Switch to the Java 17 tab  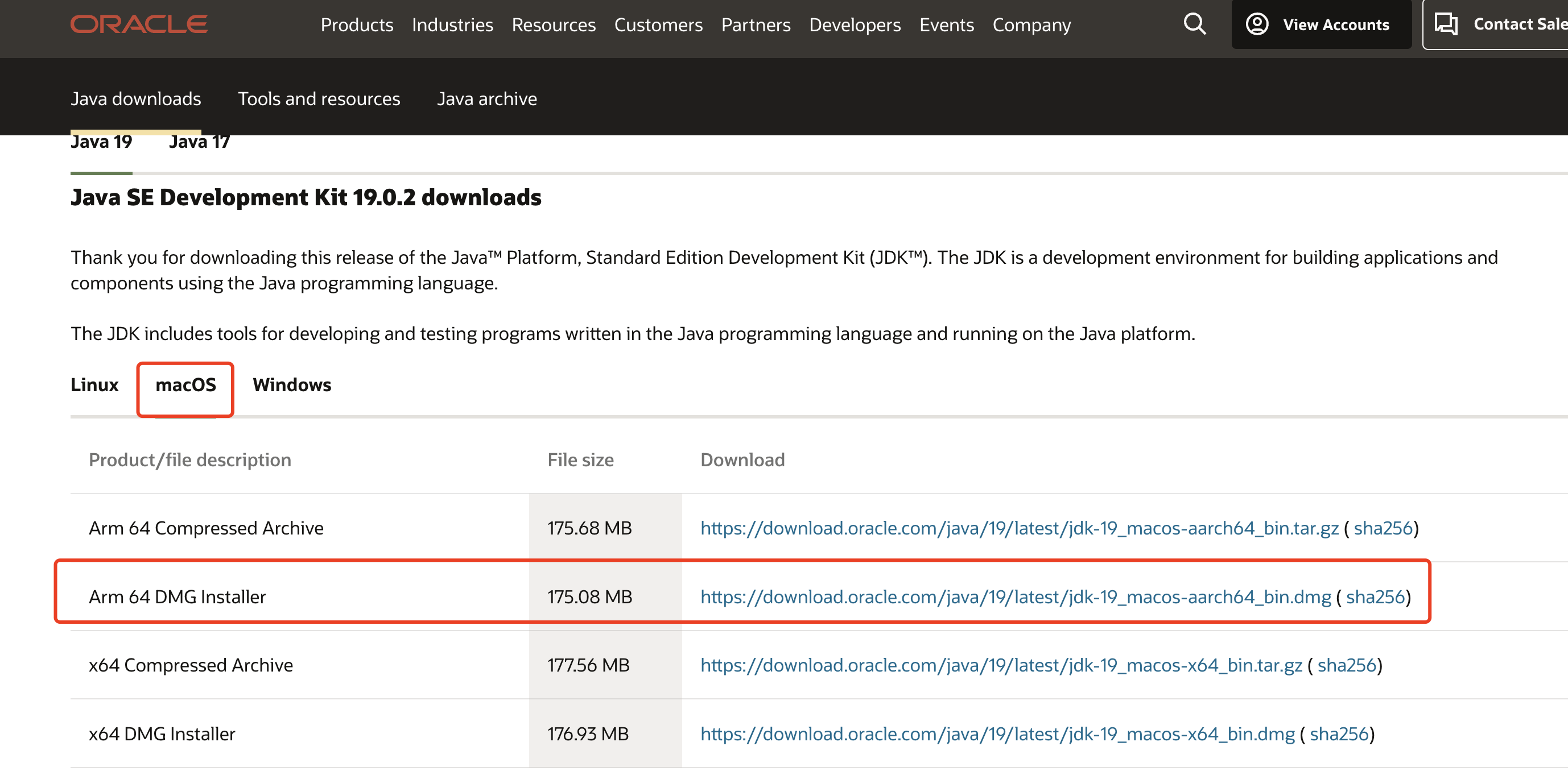[199, 143]
